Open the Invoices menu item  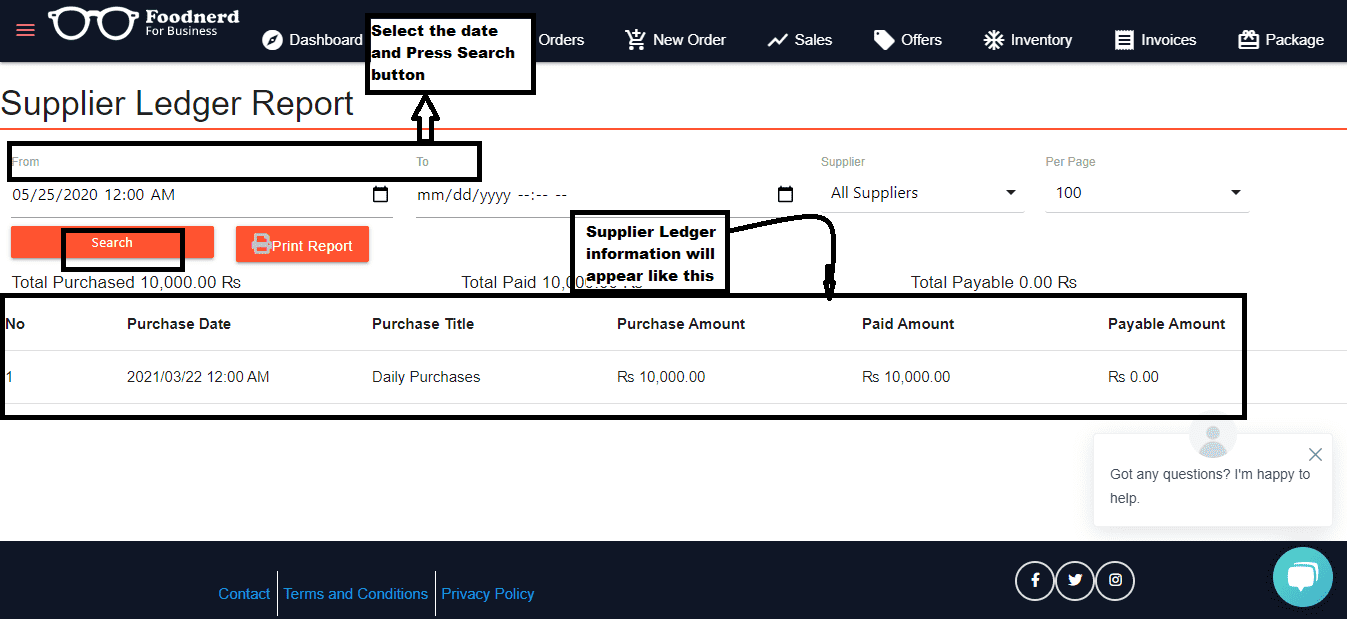[1156, 40]
